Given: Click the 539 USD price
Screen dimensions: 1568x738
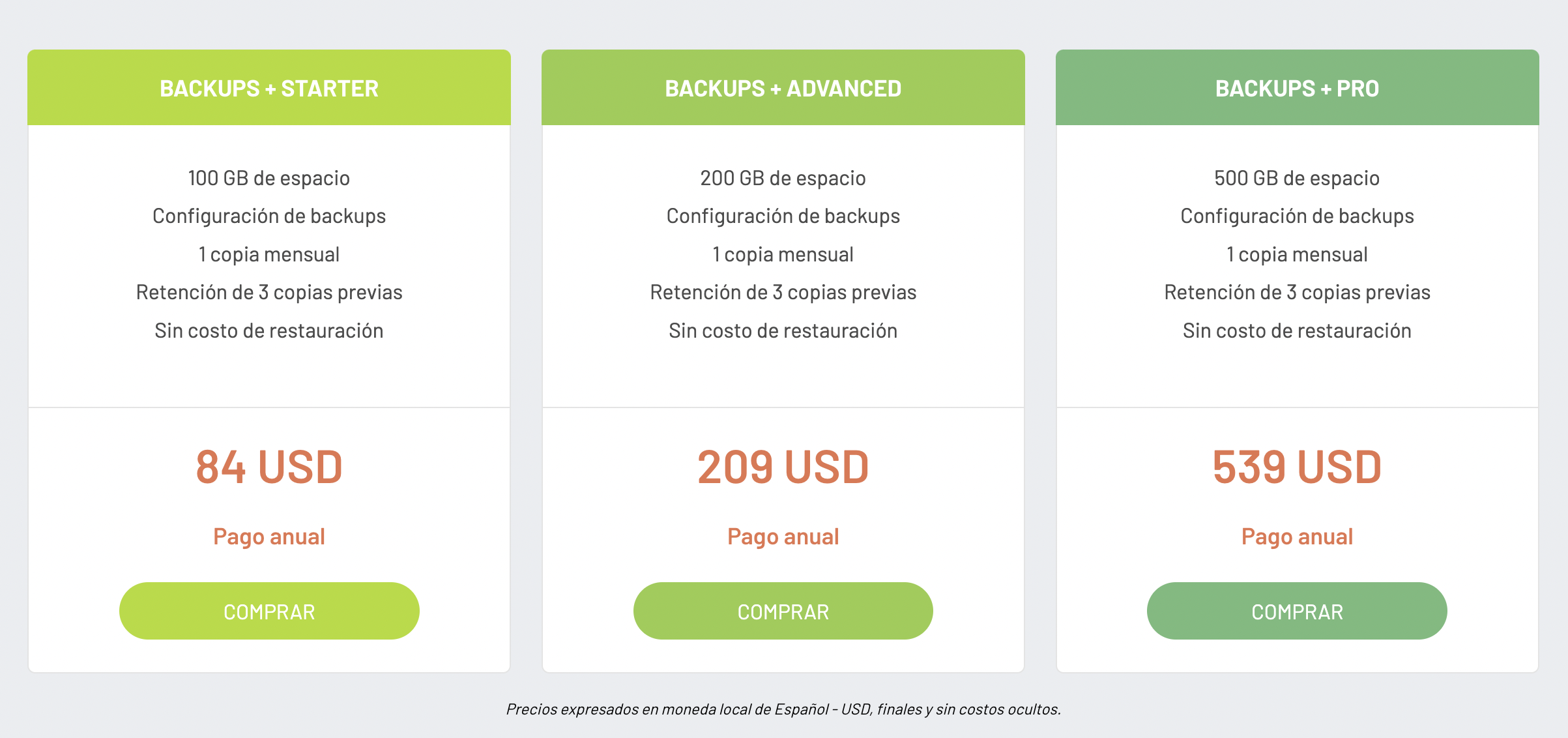Looking at the screenshot, I should (1297, 467).
